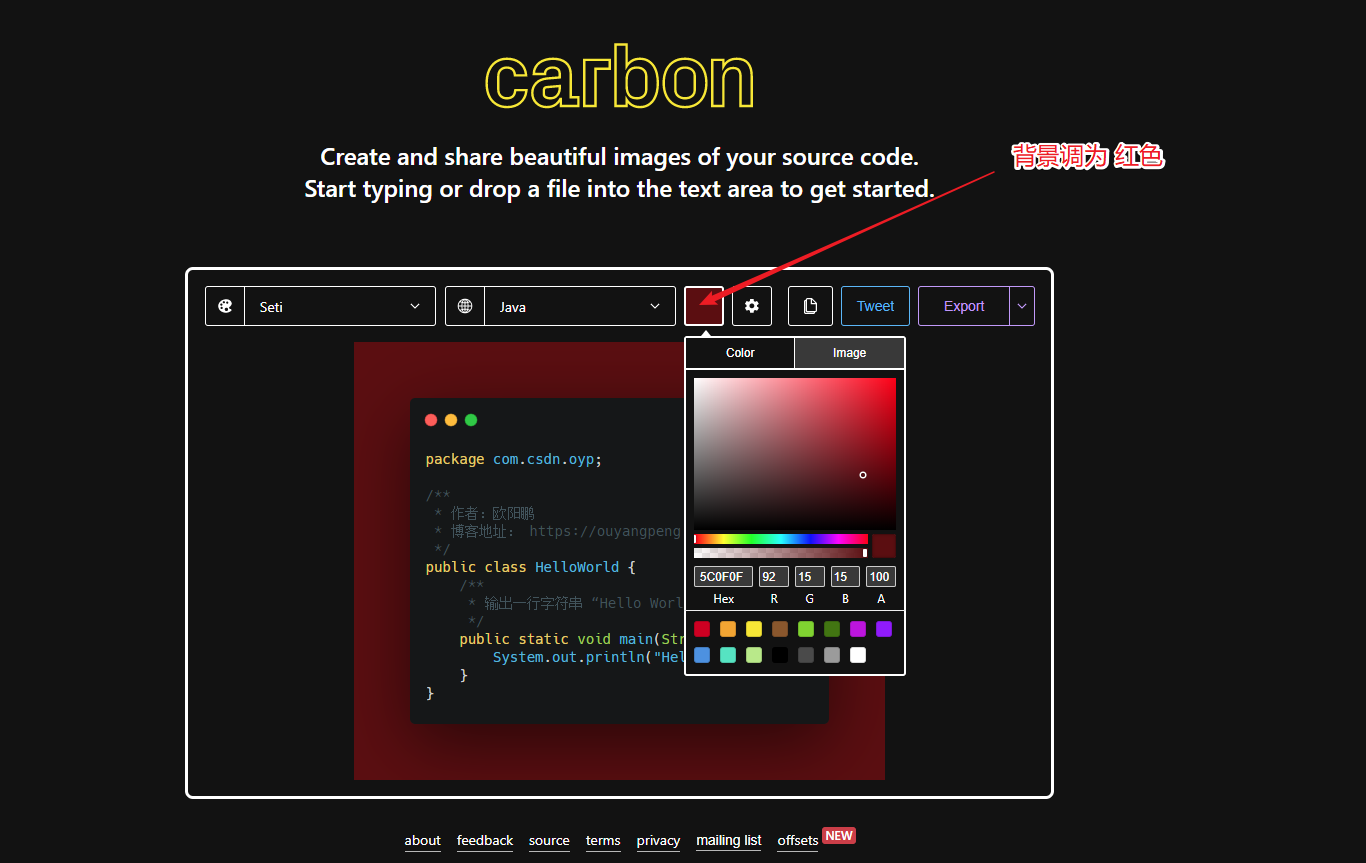Click the dark red background color button
Screen dimensions: 1366x863
[x=704, y=306]
